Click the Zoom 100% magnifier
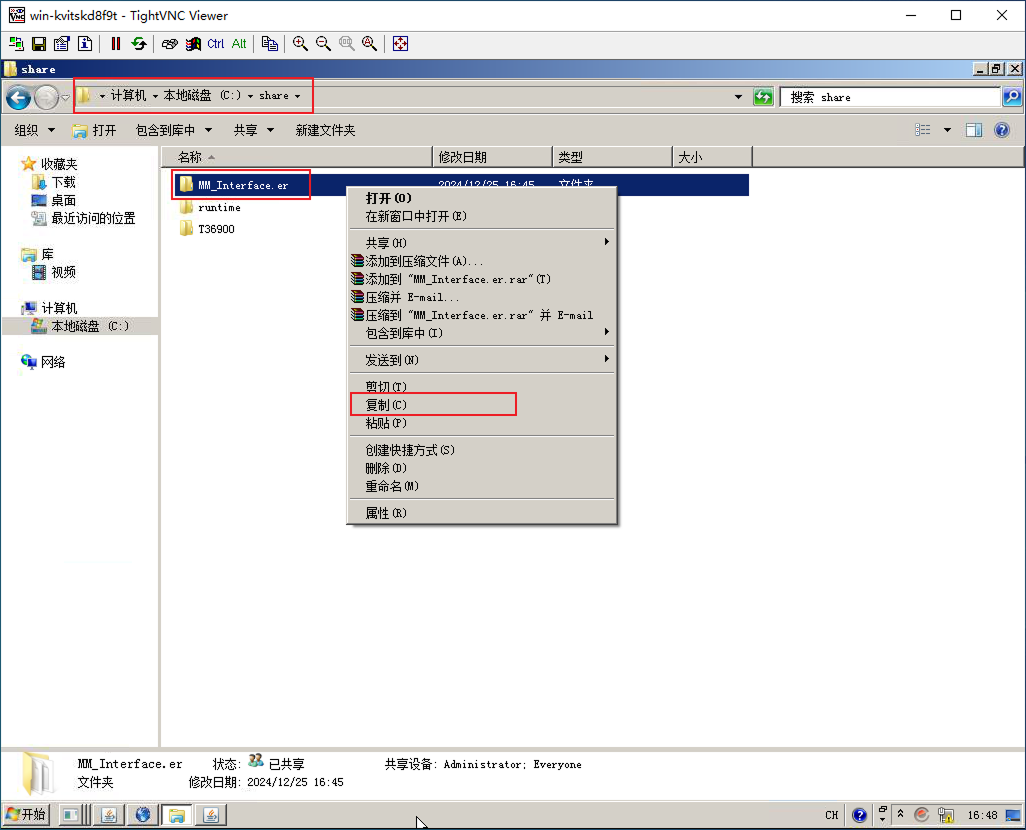The width and height of the screenshot is (1026, 830). (x=347, y=44)
